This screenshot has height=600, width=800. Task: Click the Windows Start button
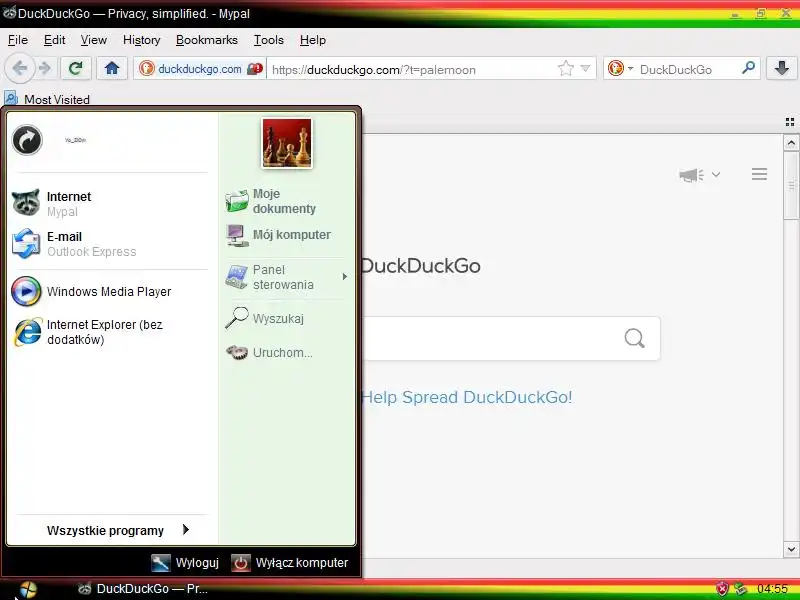click(x=28, y=589)
